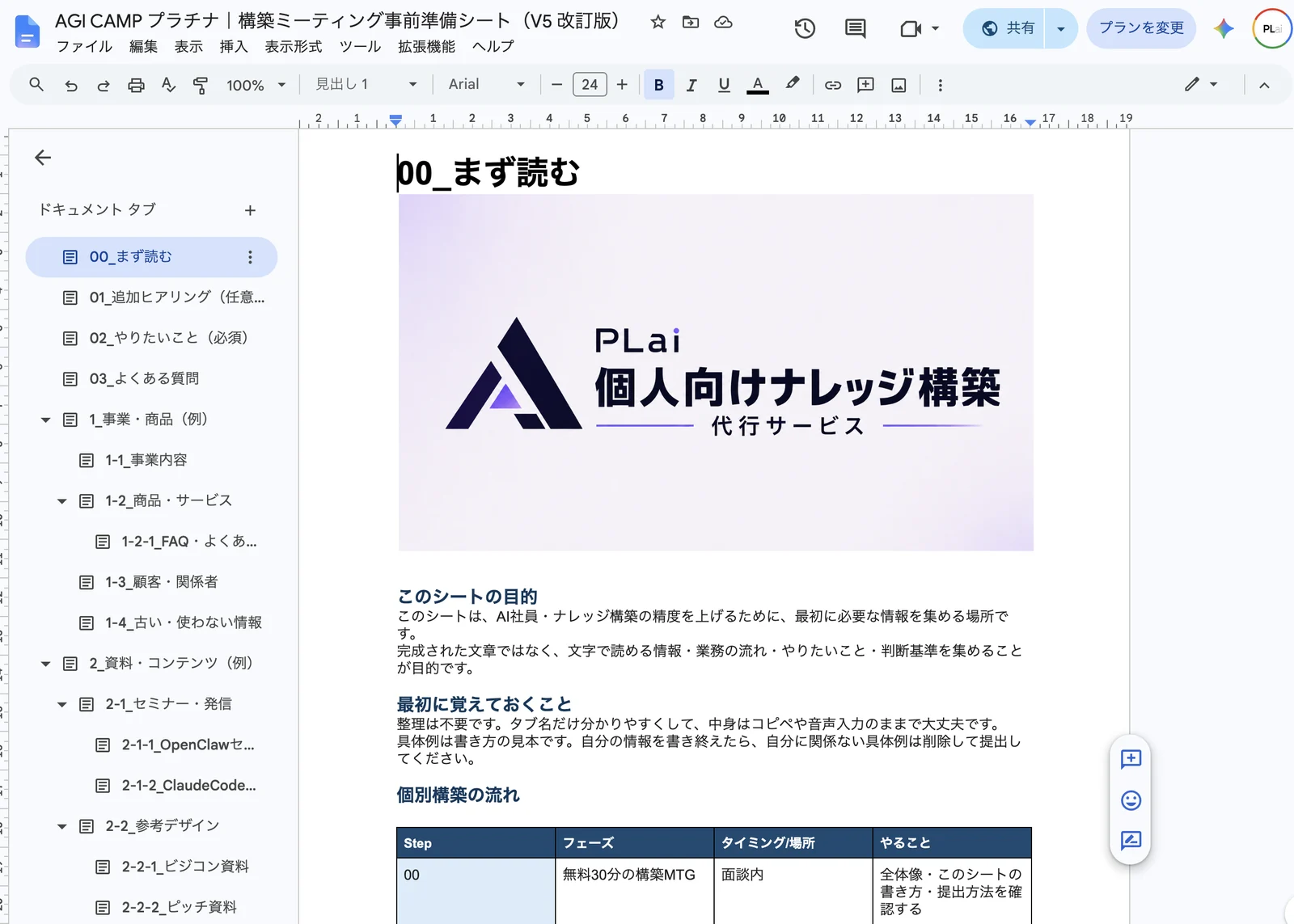Collapse the 2-1_セミナー・発信 subtree
Screen dimensions: 1294x924
(61, 704)
